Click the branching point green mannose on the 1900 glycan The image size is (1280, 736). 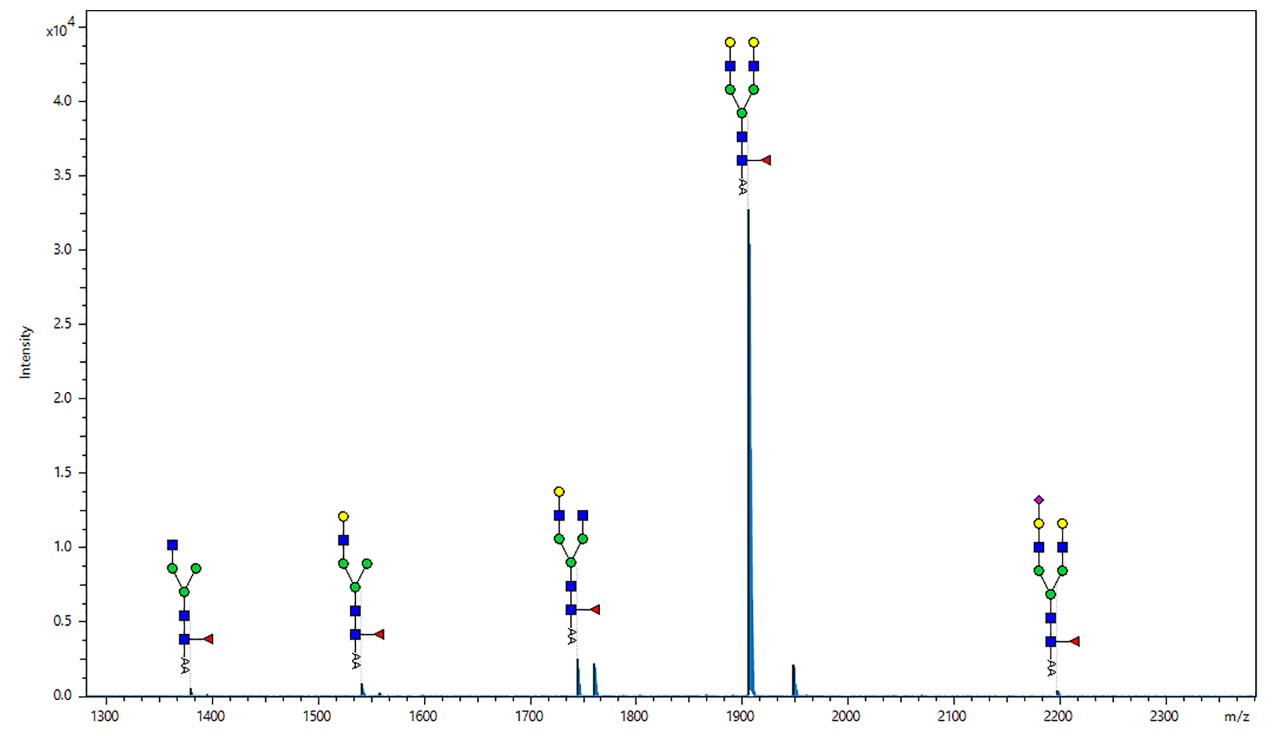(x=740, y=112)
